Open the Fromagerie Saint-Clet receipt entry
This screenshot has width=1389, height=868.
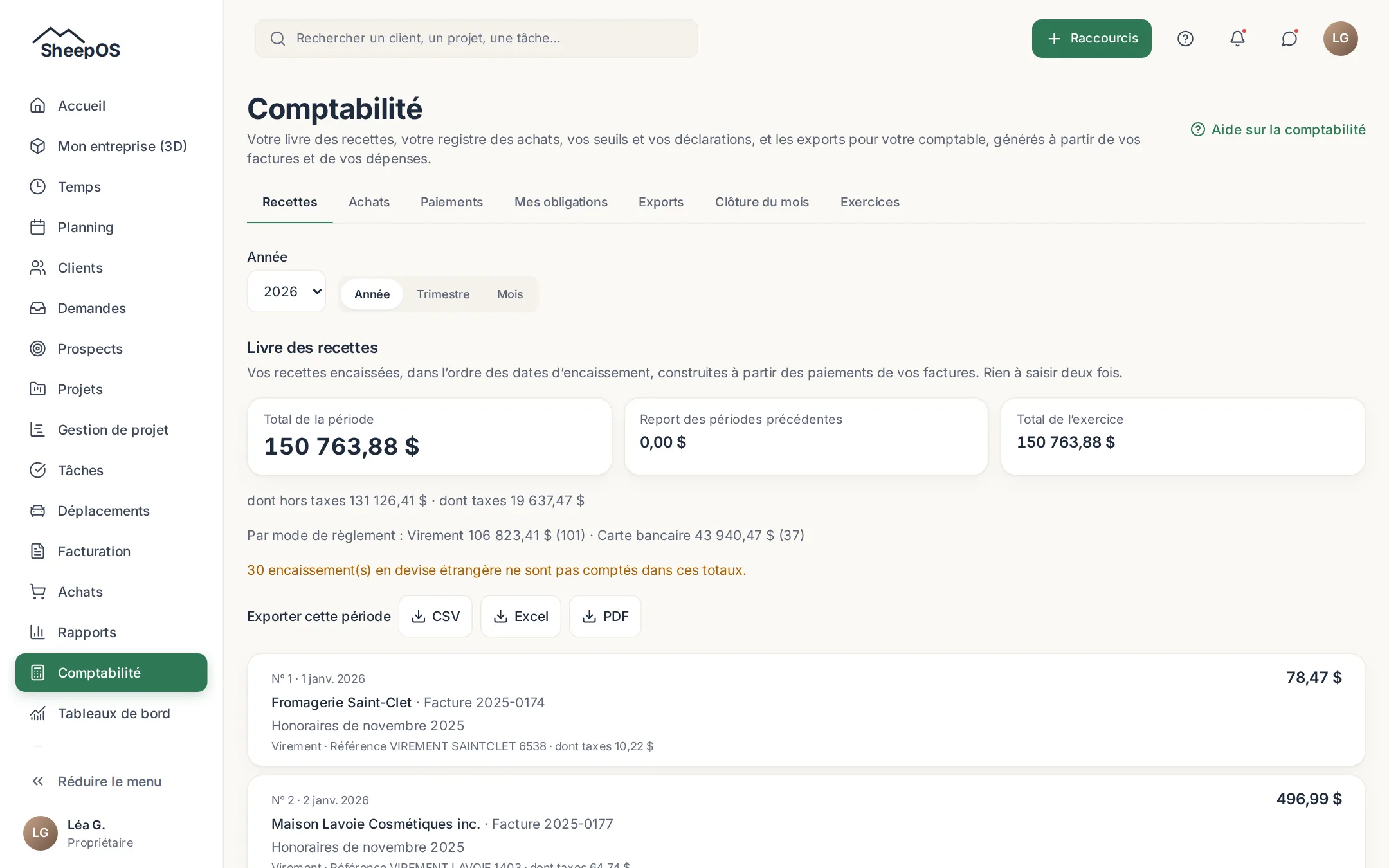coord(806,710)
